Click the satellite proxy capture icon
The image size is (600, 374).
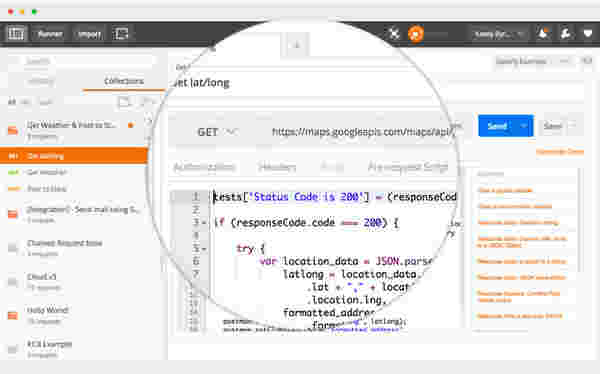tap(394, 34)
